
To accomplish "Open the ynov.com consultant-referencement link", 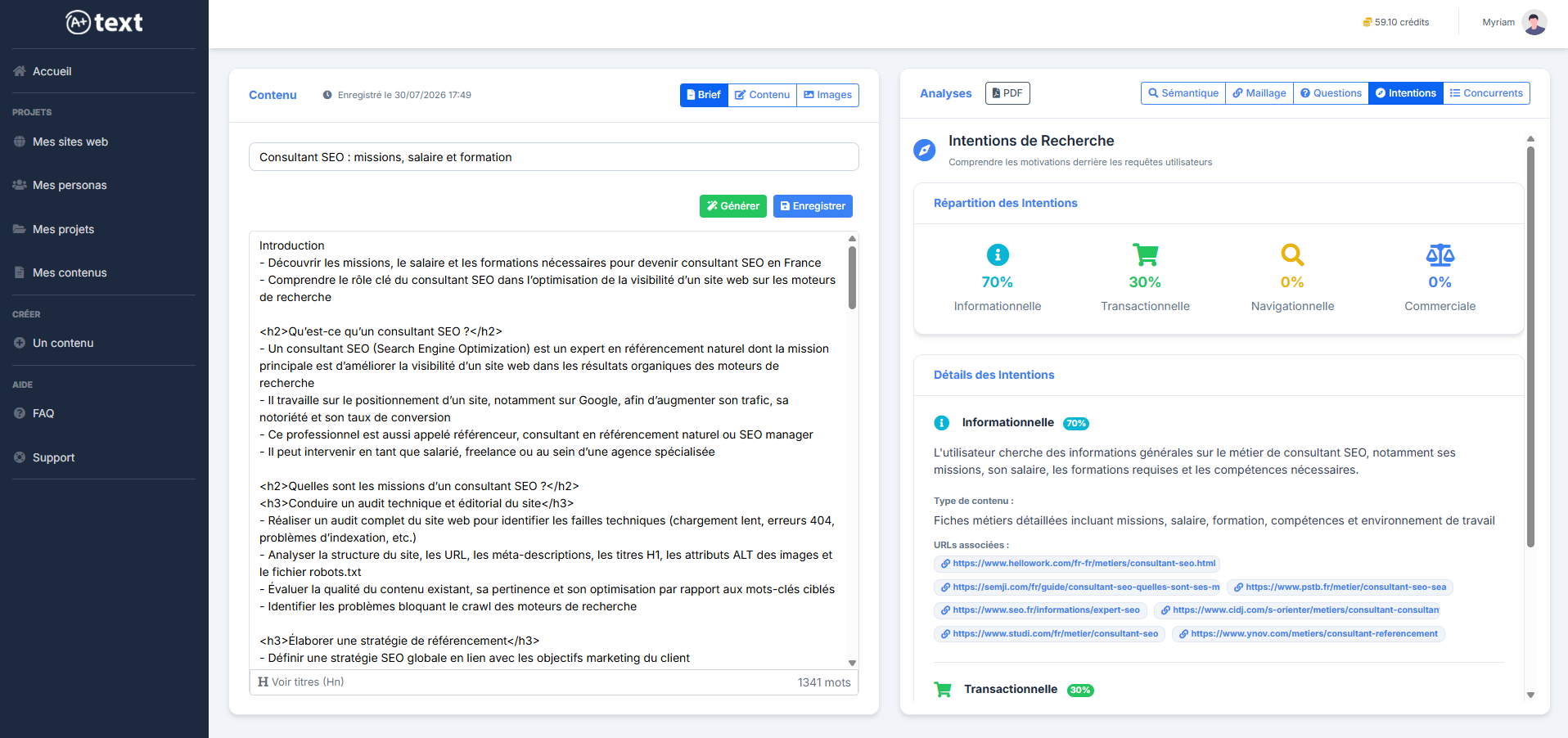I will 1309,634.
